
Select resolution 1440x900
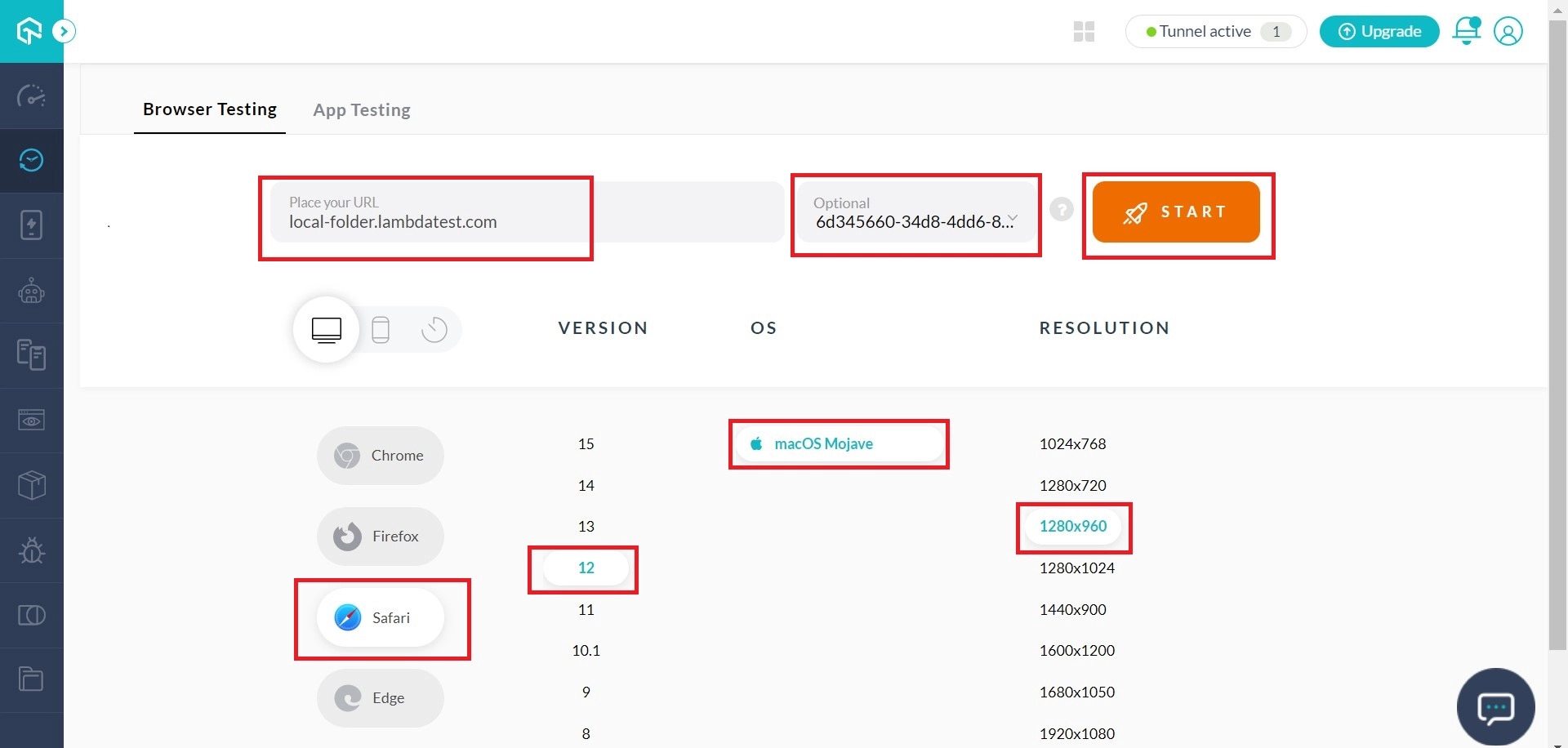1072,610
